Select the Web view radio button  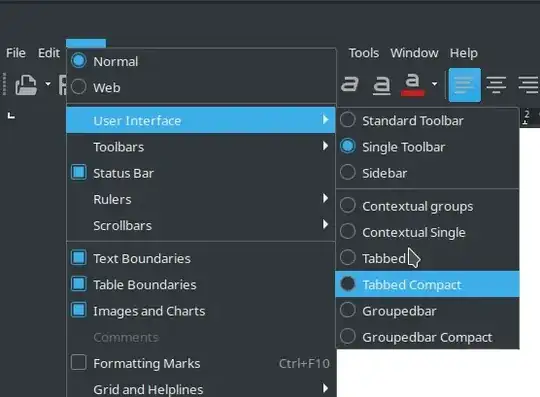click(79, 87)
